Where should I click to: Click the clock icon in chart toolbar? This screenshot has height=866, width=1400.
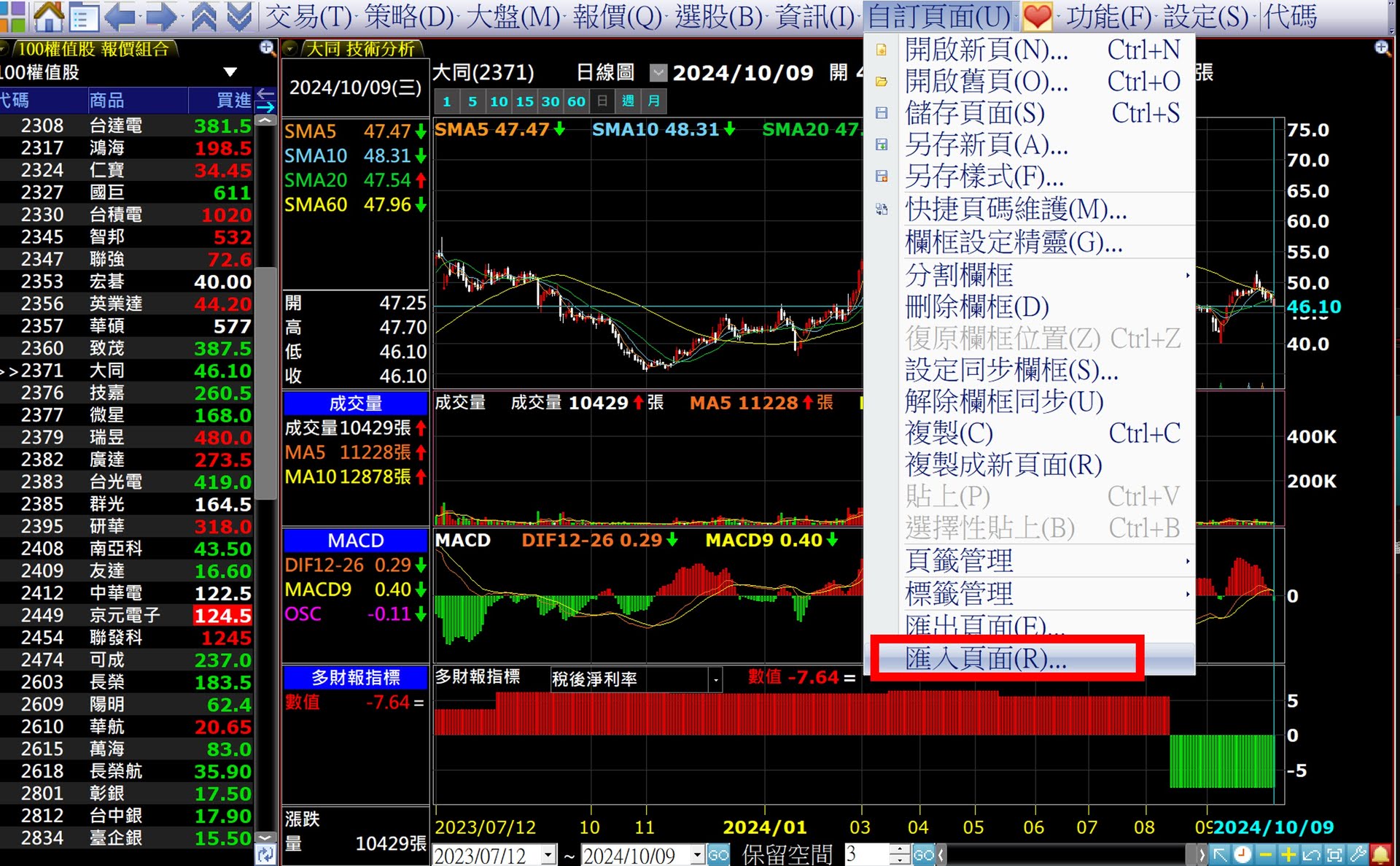(x=1243, y=854)
